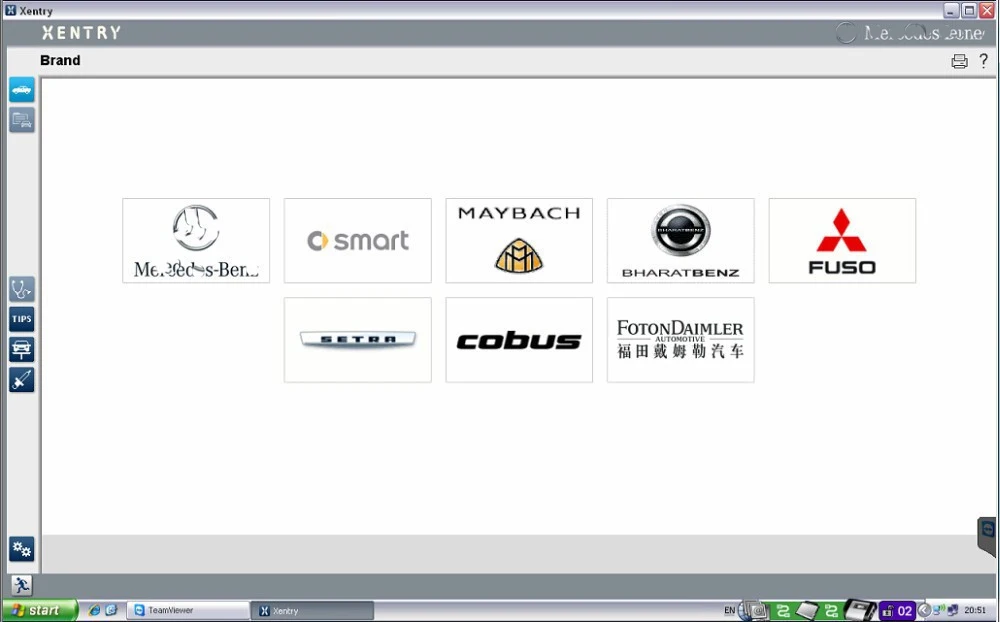Open the settings gears sidebar icon

(x=22, y=549)
